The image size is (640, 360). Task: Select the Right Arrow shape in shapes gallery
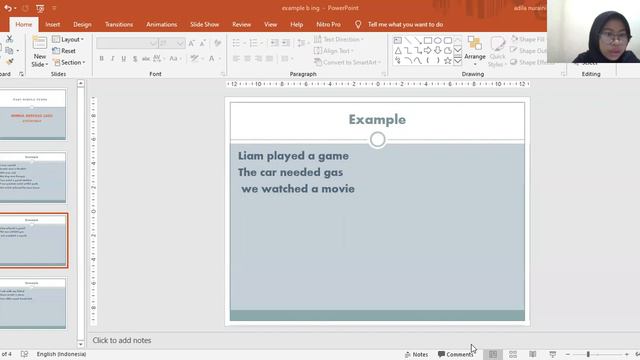pos(427,50)
